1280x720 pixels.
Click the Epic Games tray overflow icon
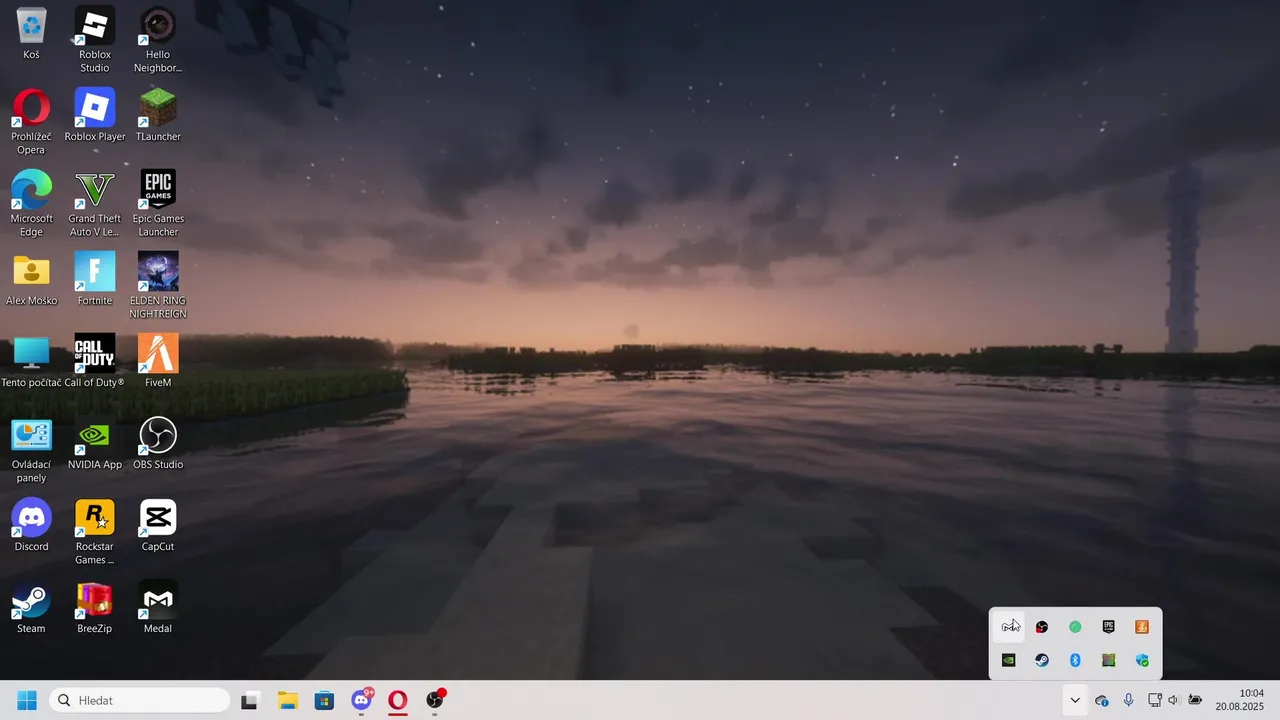tap(1108, 627)
